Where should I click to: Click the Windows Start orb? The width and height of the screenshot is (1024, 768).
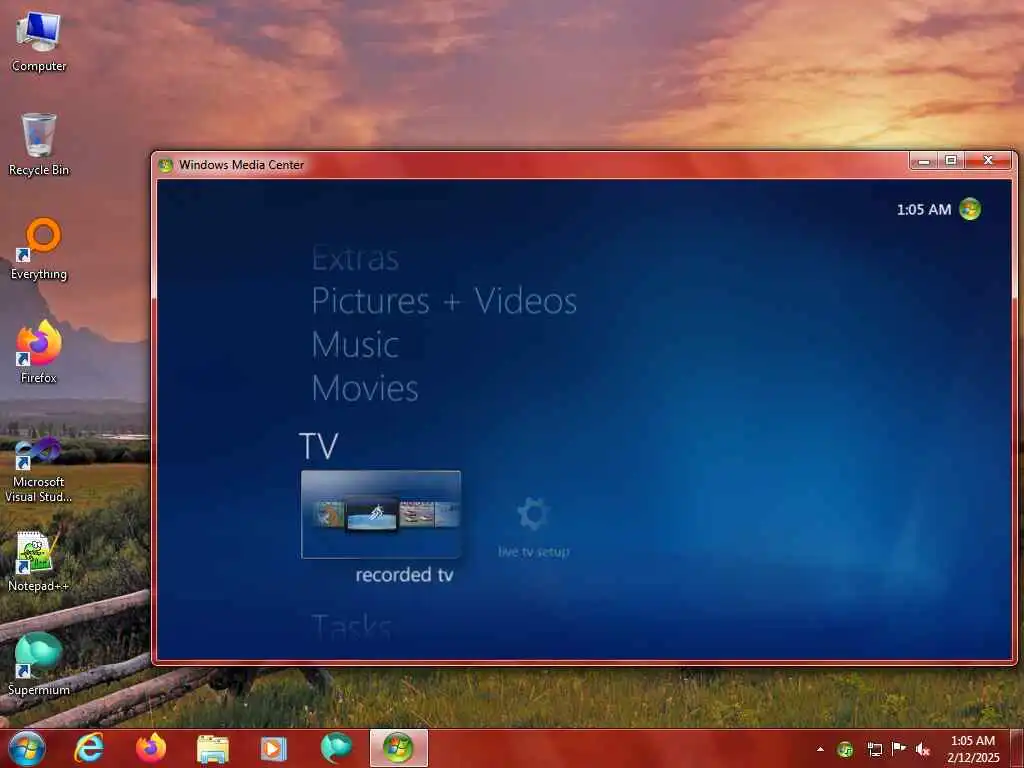click(x=27, y=748)
